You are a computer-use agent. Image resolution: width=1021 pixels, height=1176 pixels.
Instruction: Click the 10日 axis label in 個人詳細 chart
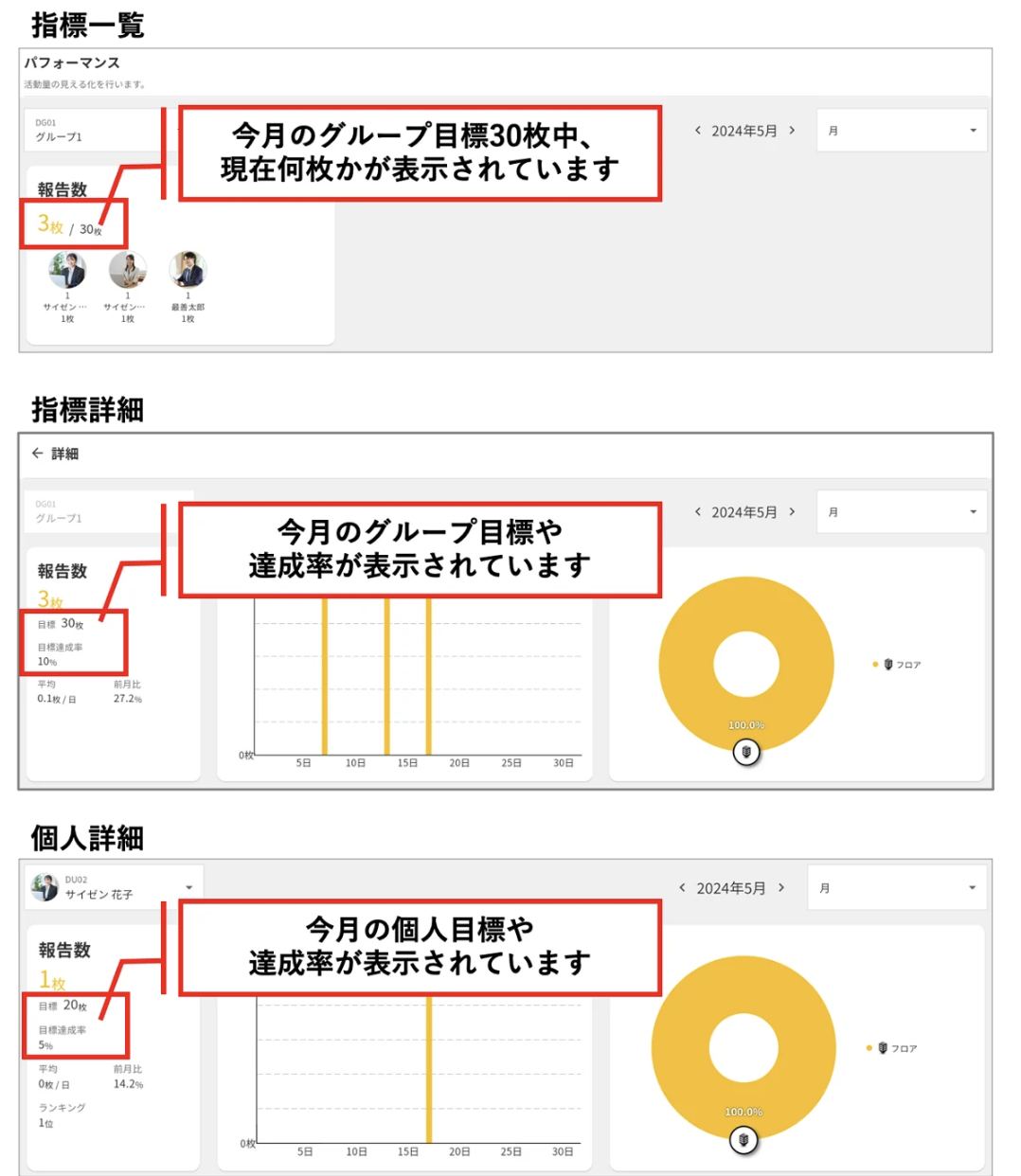(x=356, y=1152)
